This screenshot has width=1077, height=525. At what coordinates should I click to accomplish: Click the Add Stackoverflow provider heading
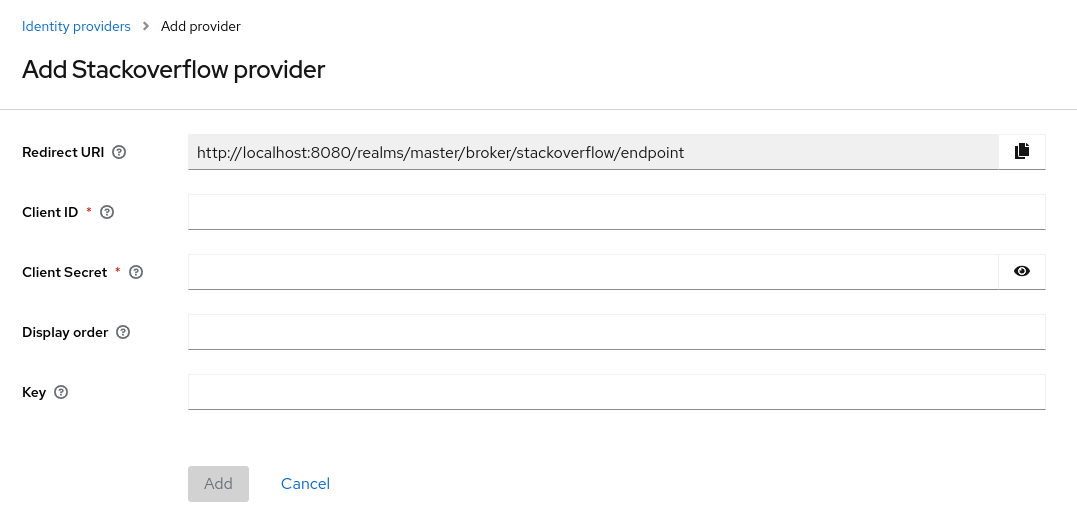(173, 70)
